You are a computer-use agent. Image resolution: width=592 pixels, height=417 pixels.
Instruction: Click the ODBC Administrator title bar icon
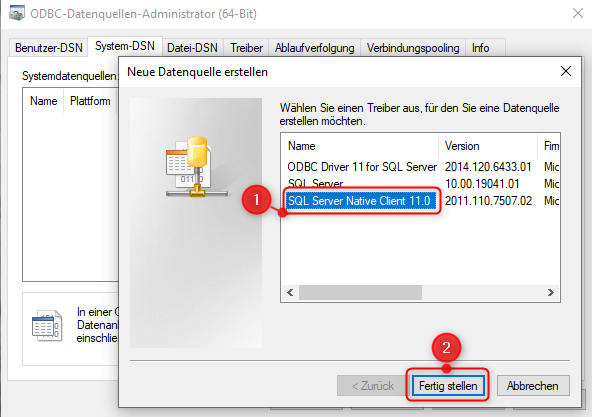point(17,13)
